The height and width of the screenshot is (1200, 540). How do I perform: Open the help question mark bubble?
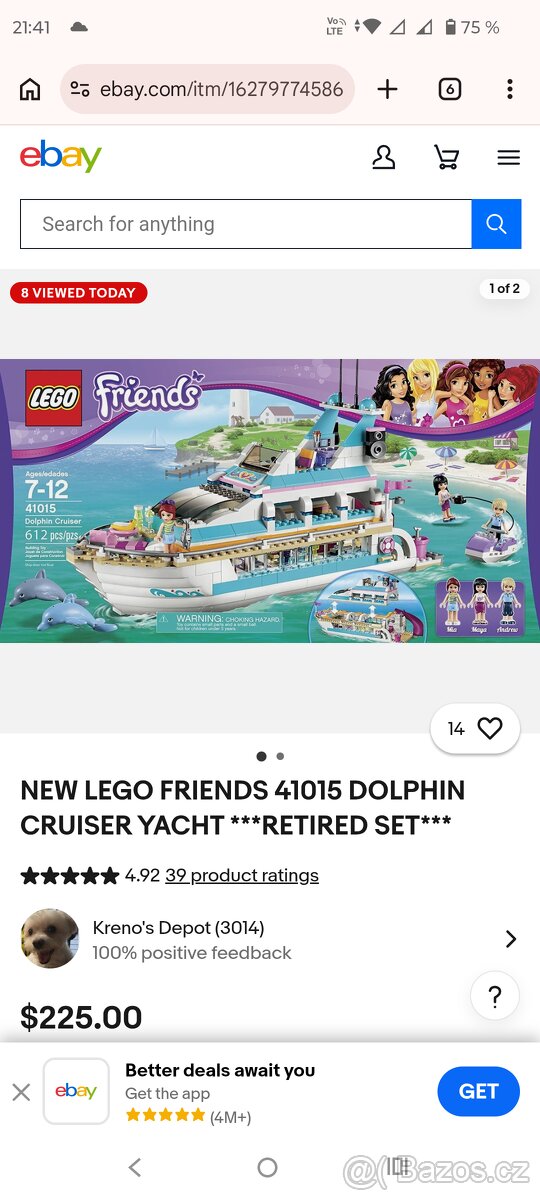(x=495, y=996)
